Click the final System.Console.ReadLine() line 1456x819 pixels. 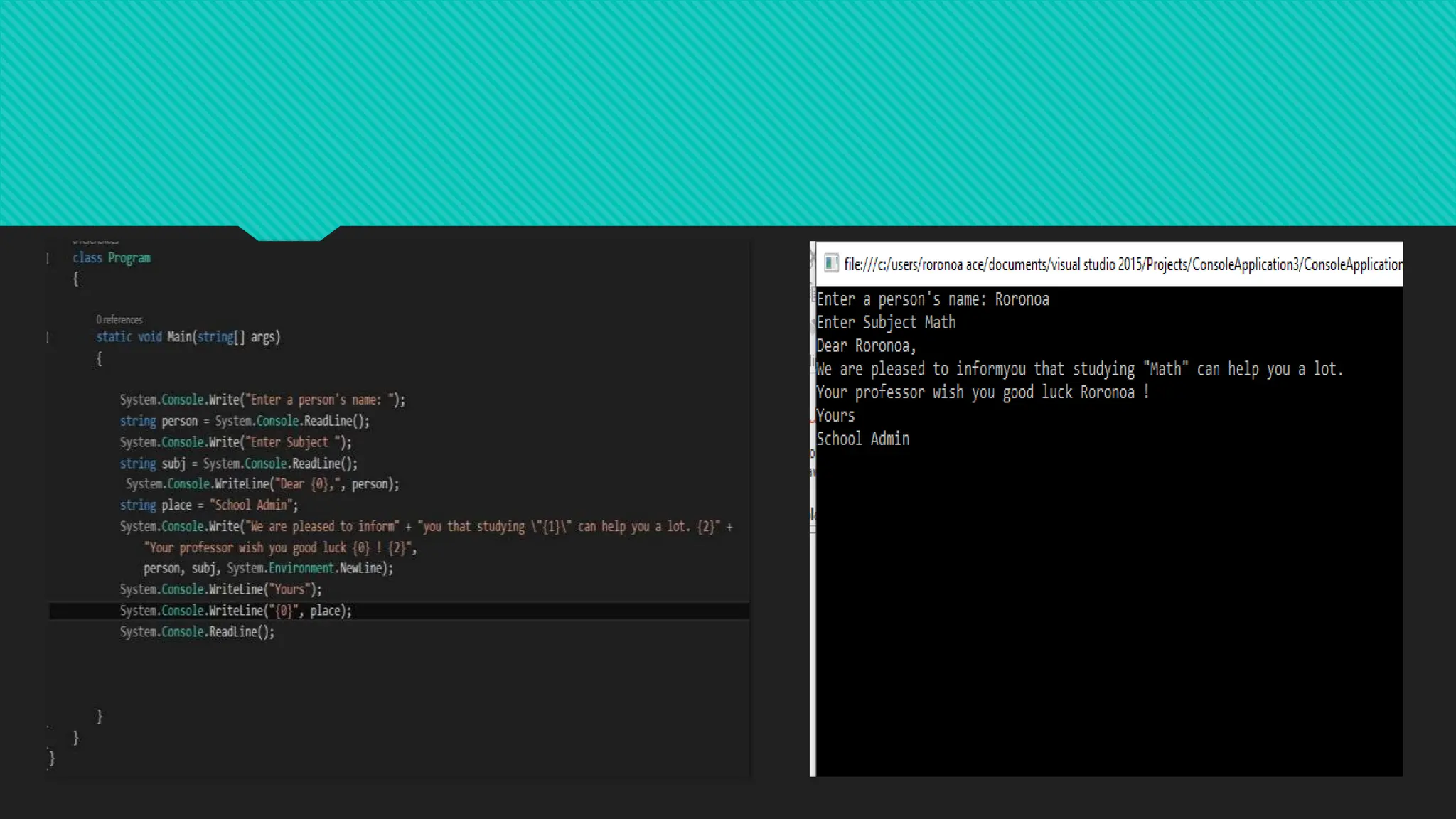(x=197, y=632)
